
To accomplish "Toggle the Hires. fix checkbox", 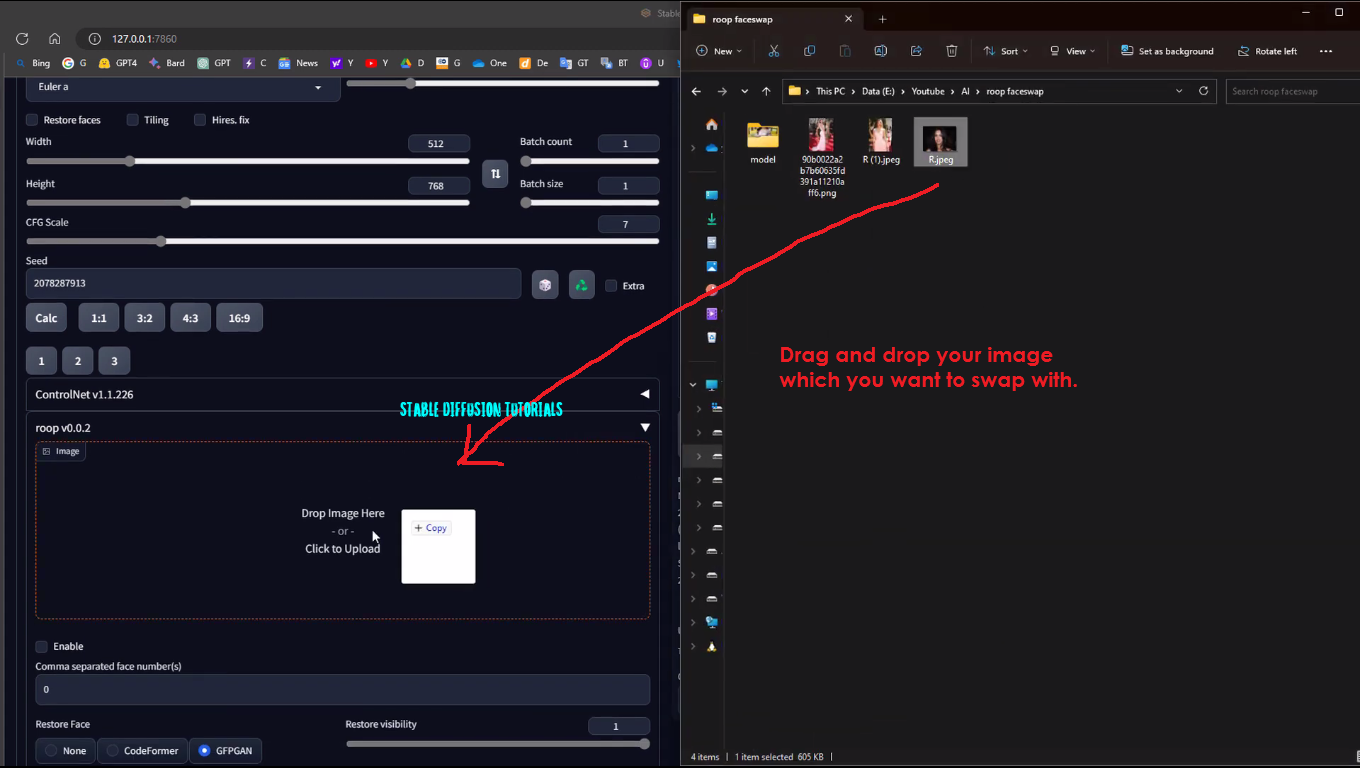I will pos(200,120).
